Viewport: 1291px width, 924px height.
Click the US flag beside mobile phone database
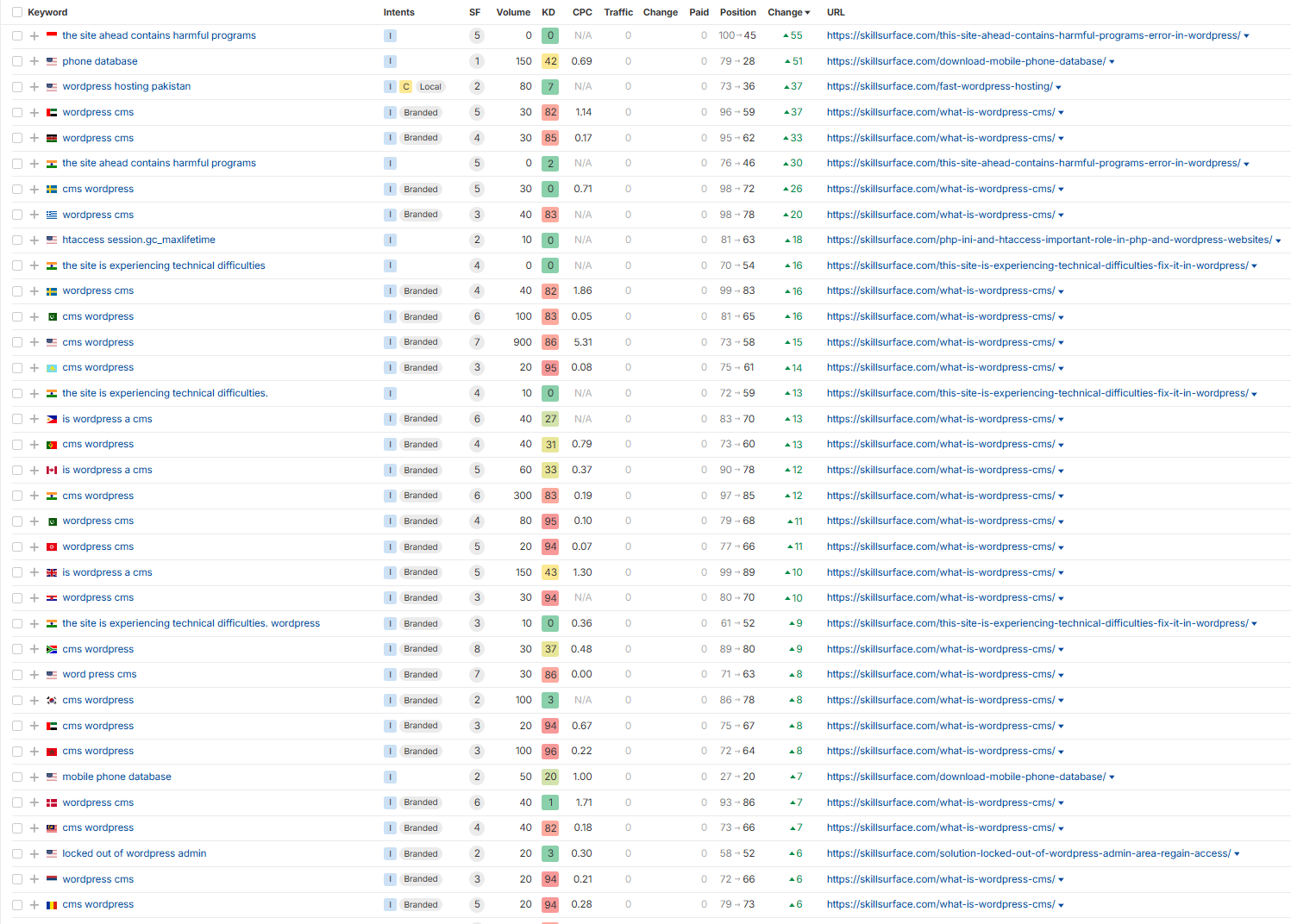(x=52, y=777)
